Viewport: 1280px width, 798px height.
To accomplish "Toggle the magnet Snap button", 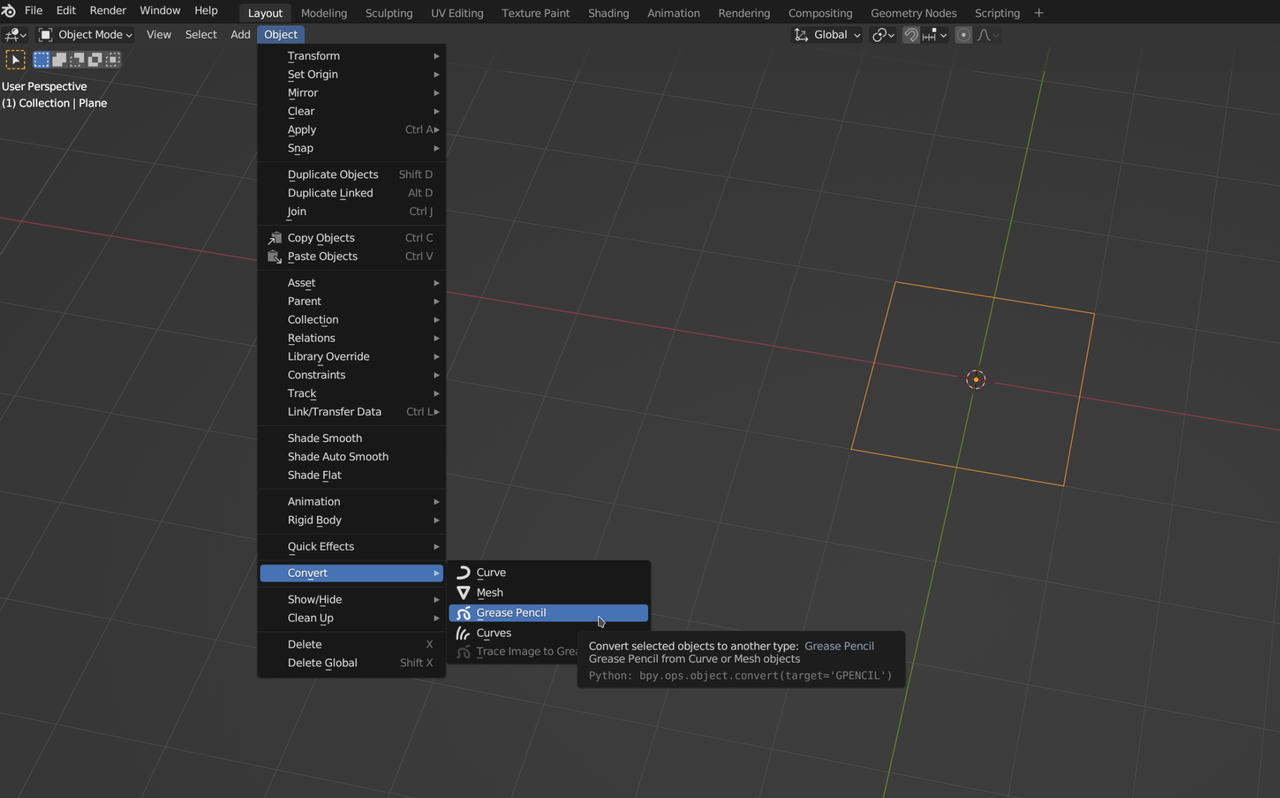I will pos(911,35).
